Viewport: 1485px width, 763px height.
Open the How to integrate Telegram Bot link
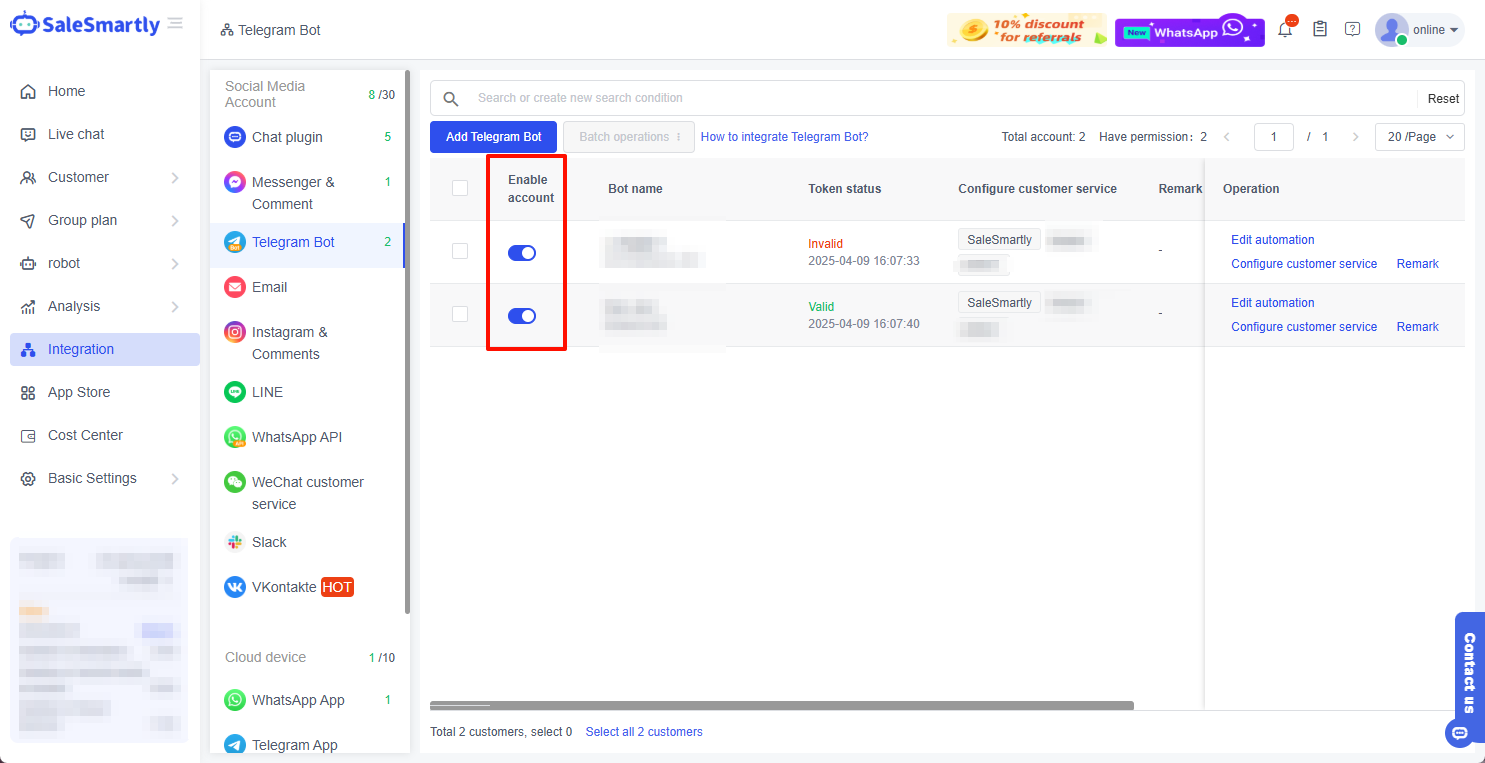tap(784, 136)
